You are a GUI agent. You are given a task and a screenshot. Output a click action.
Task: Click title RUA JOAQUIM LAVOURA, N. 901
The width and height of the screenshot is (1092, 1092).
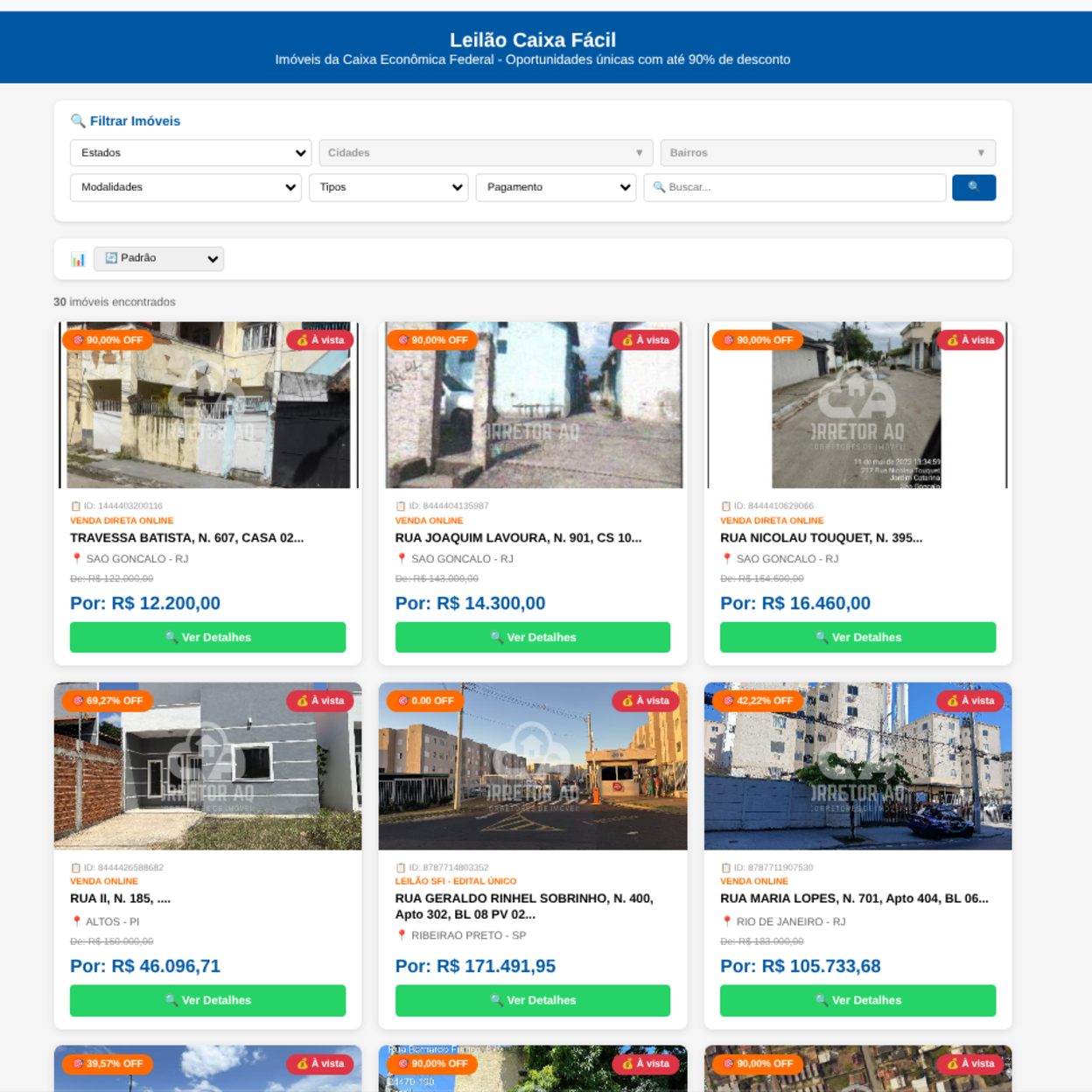point(518,538)
